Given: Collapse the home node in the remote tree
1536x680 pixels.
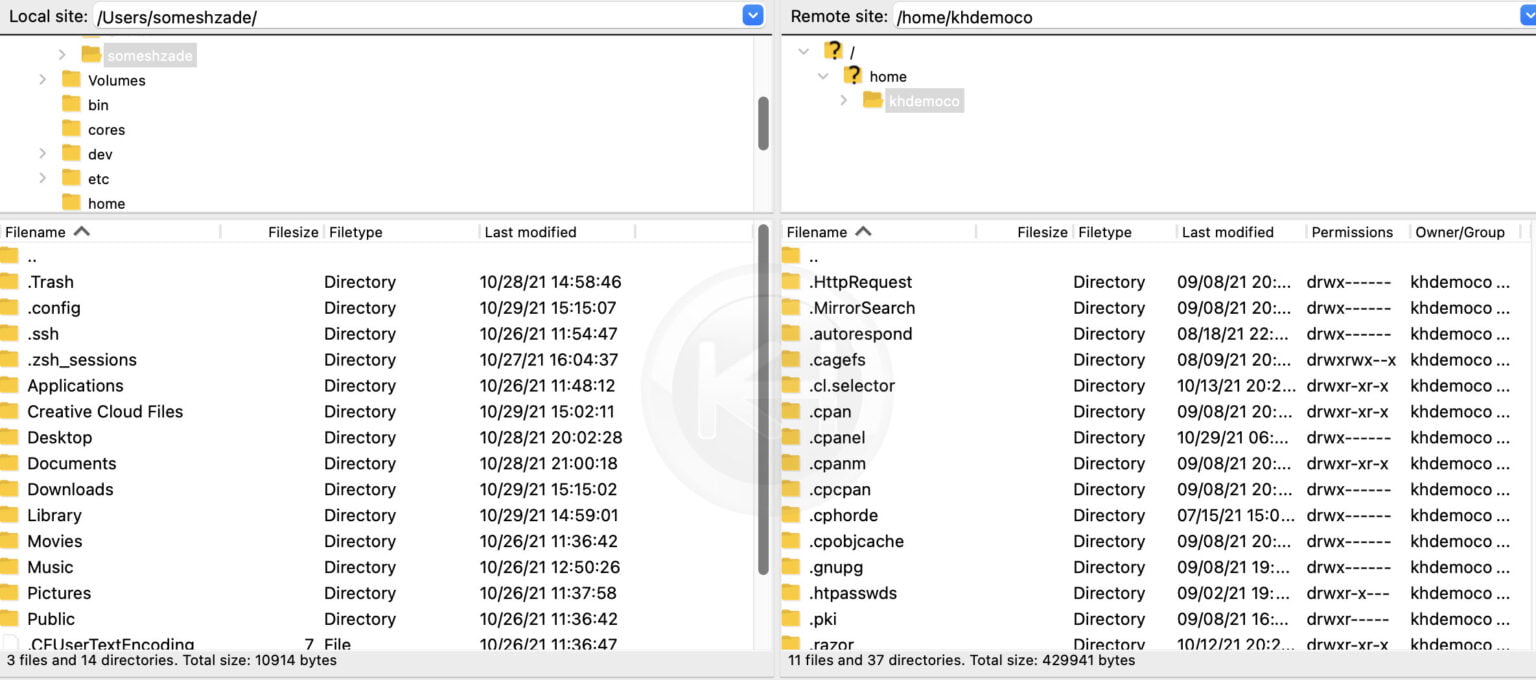Looking at the screenshot, I should (824, 76).
